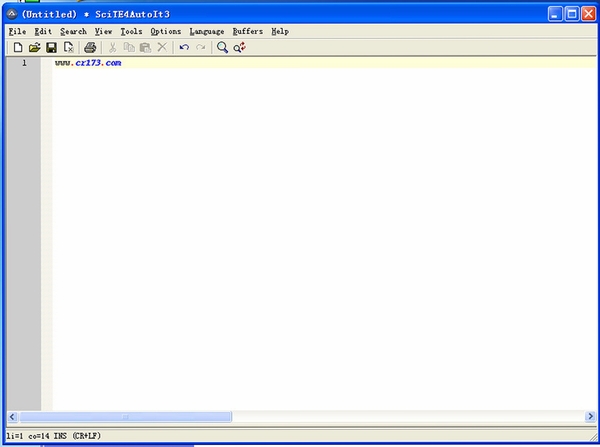Save the file with floppy disk icon
600x447 pixels.
click(x=51, y=47)
